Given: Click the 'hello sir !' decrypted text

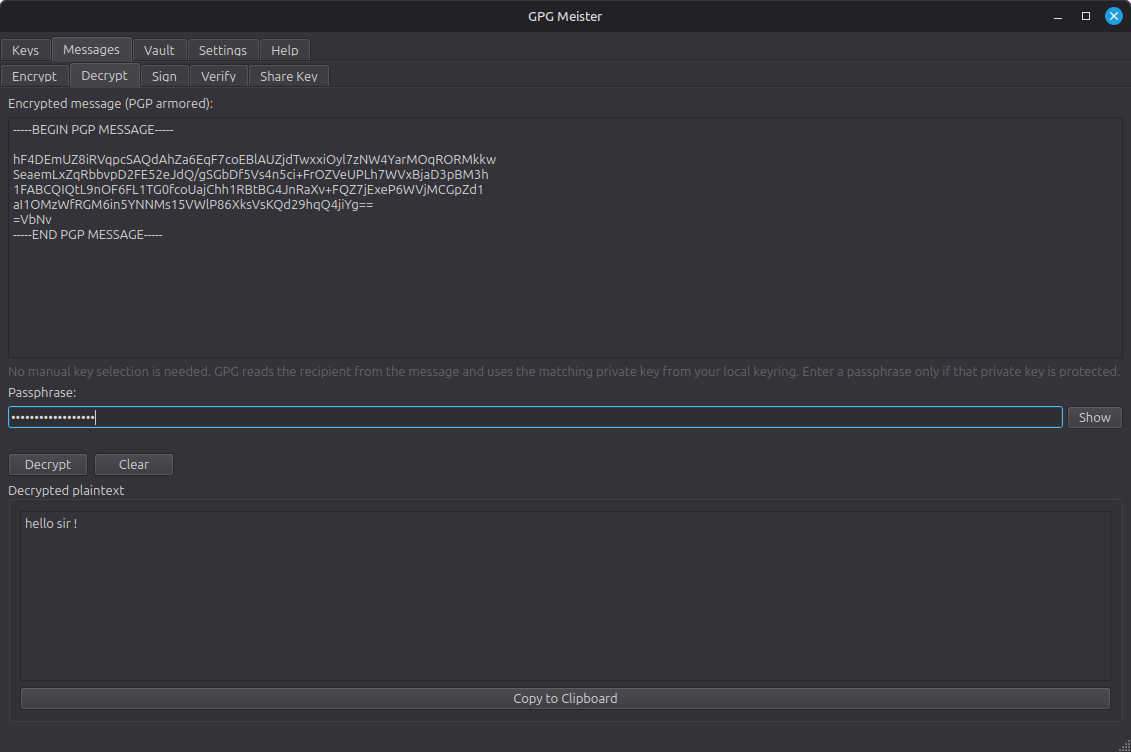Looking at the screenshot, I should click(x=50, y=523).
